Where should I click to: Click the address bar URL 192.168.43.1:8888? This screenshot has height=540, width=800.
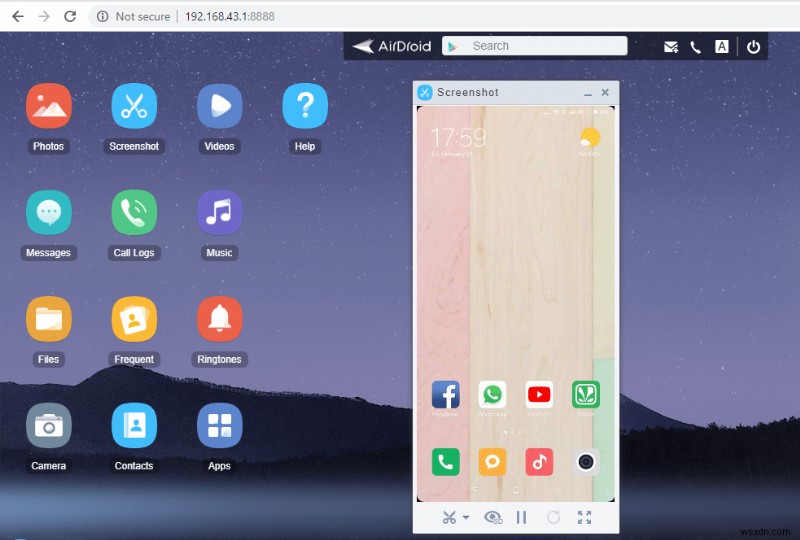230,16
